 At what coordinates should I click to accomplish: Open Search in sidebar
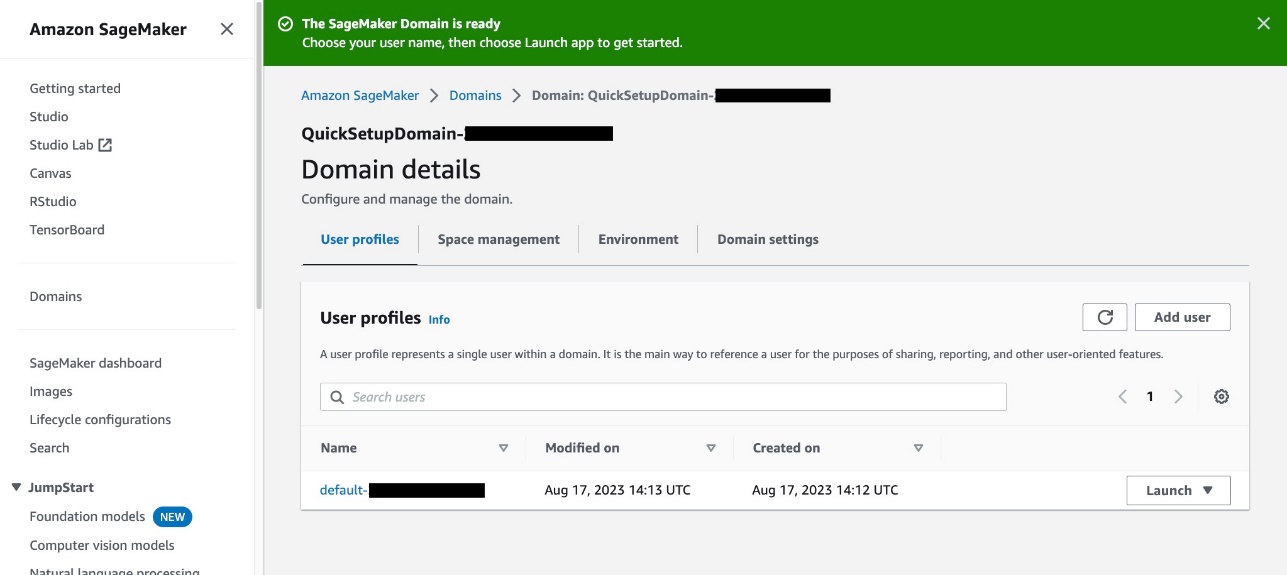49,448
